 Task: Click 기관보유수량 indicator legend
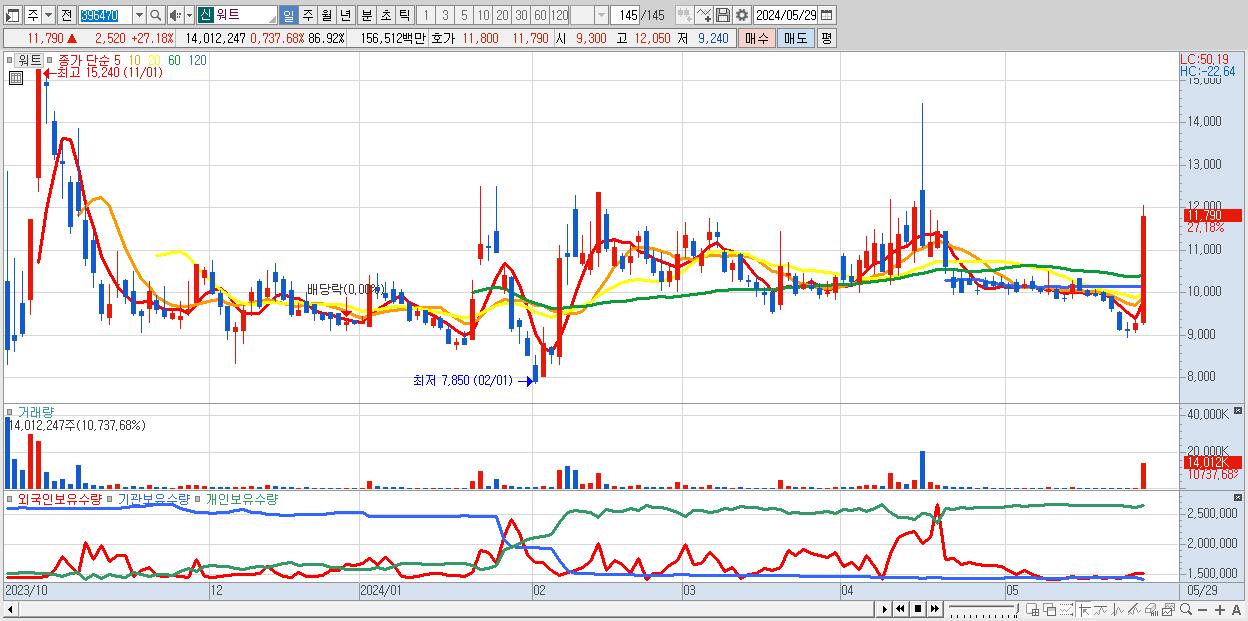(x=152, y=498)
